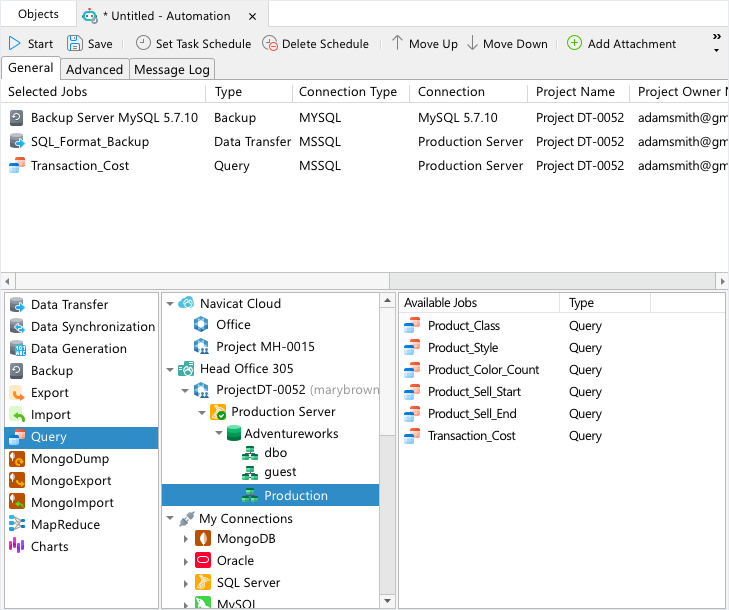
Task: Collapse the ProjectDT-0052 node
Action: click(x=185, y=391)
